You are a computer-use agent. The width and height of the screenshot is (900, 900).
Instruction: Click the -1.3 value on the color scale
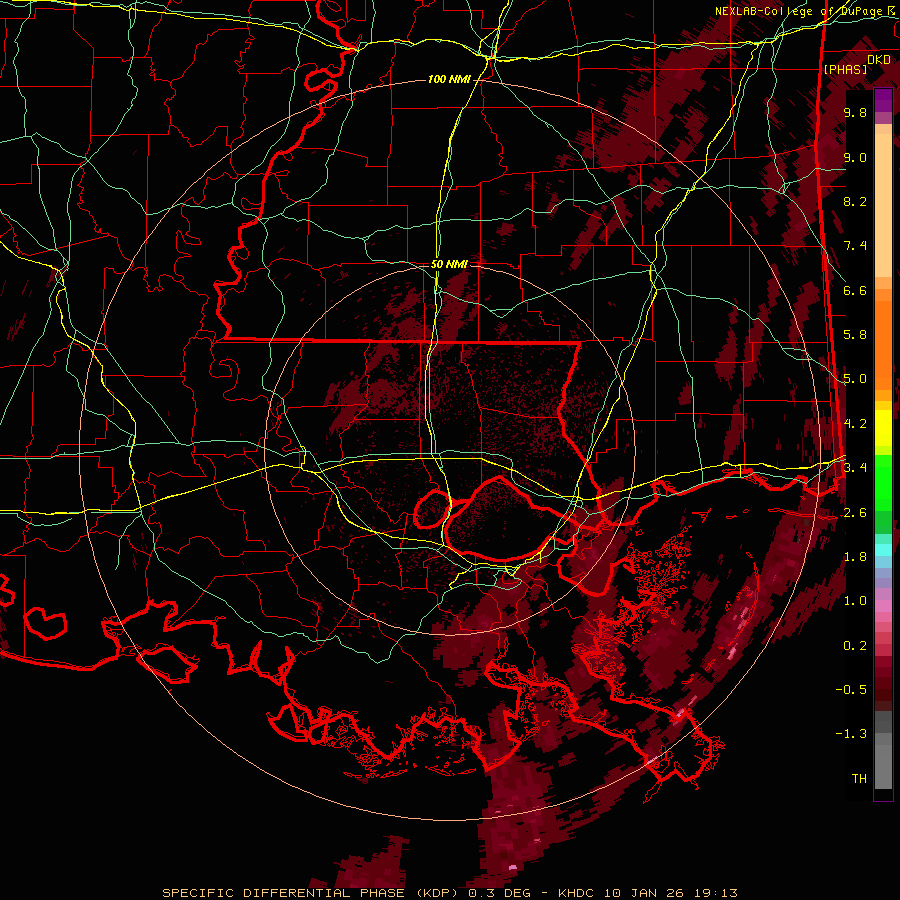(x=851, y=734)
